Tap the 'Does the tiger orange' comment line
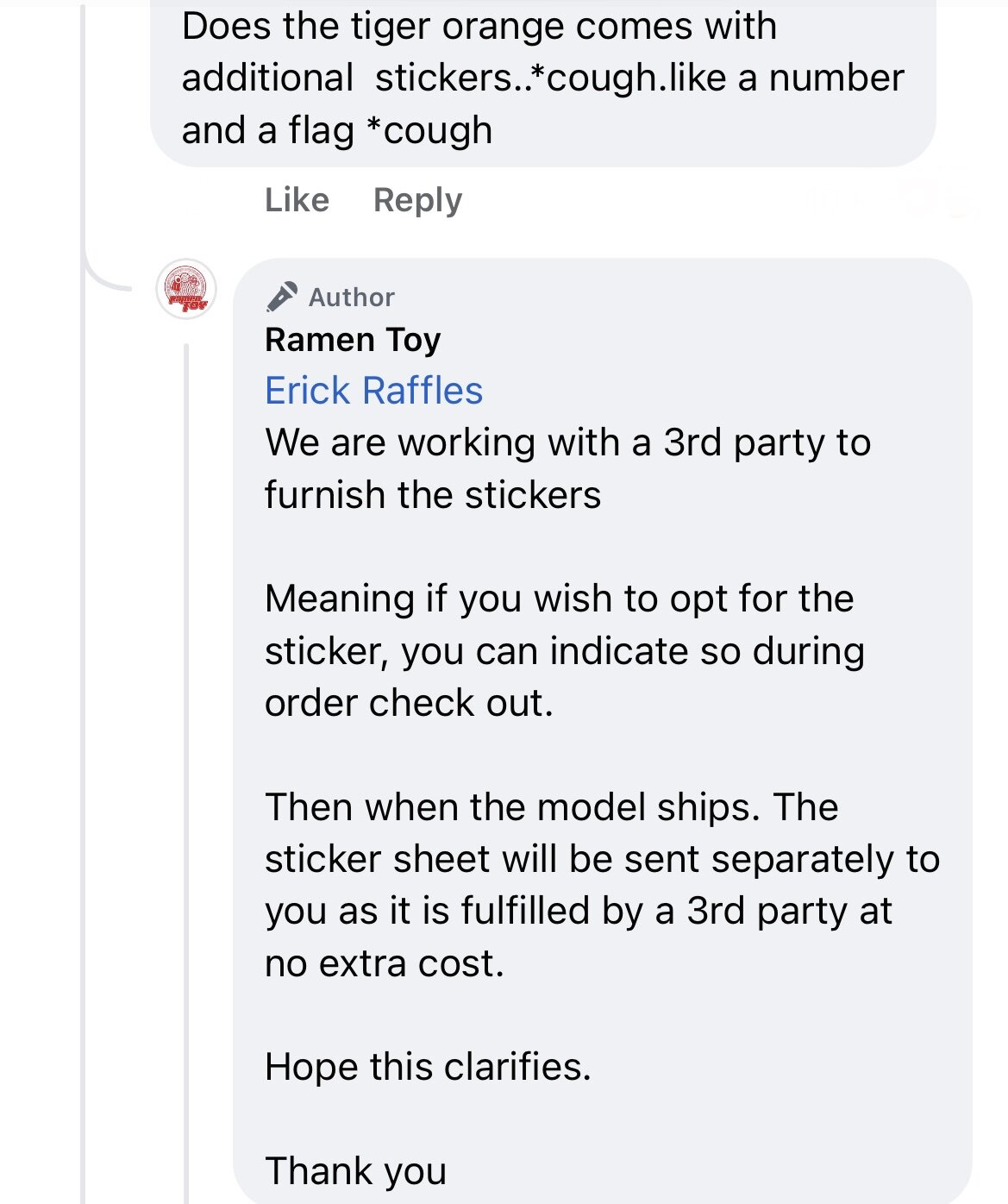 click(479, 26)
